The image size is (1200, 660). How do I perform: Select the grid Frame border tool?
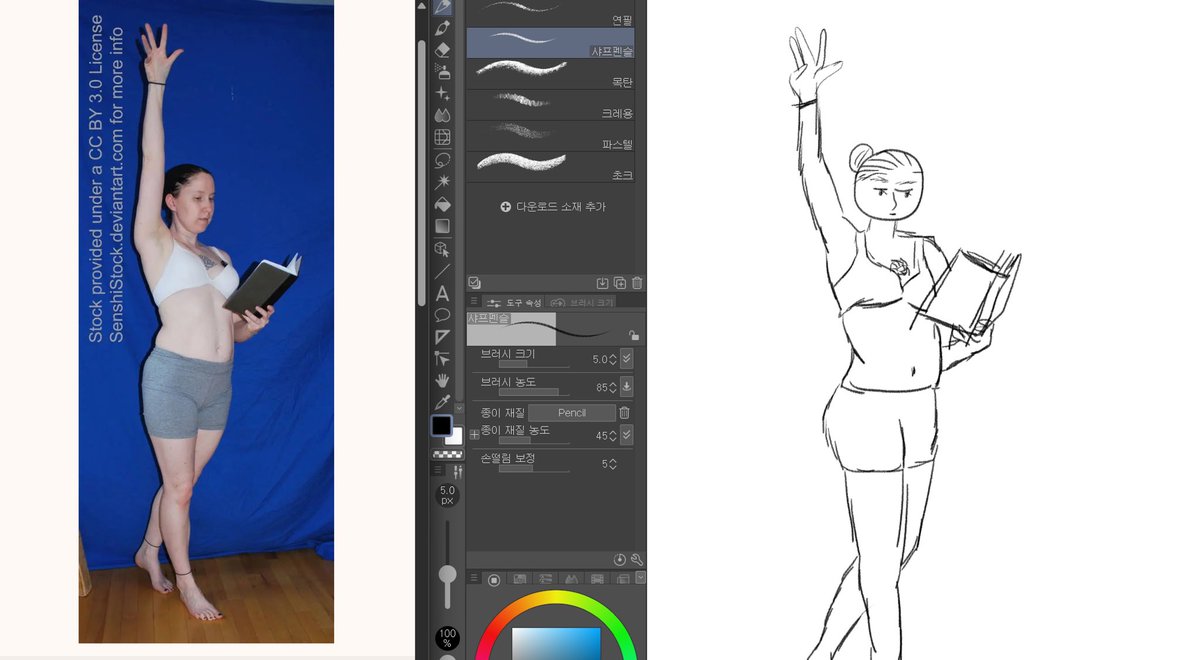point(442,137)
